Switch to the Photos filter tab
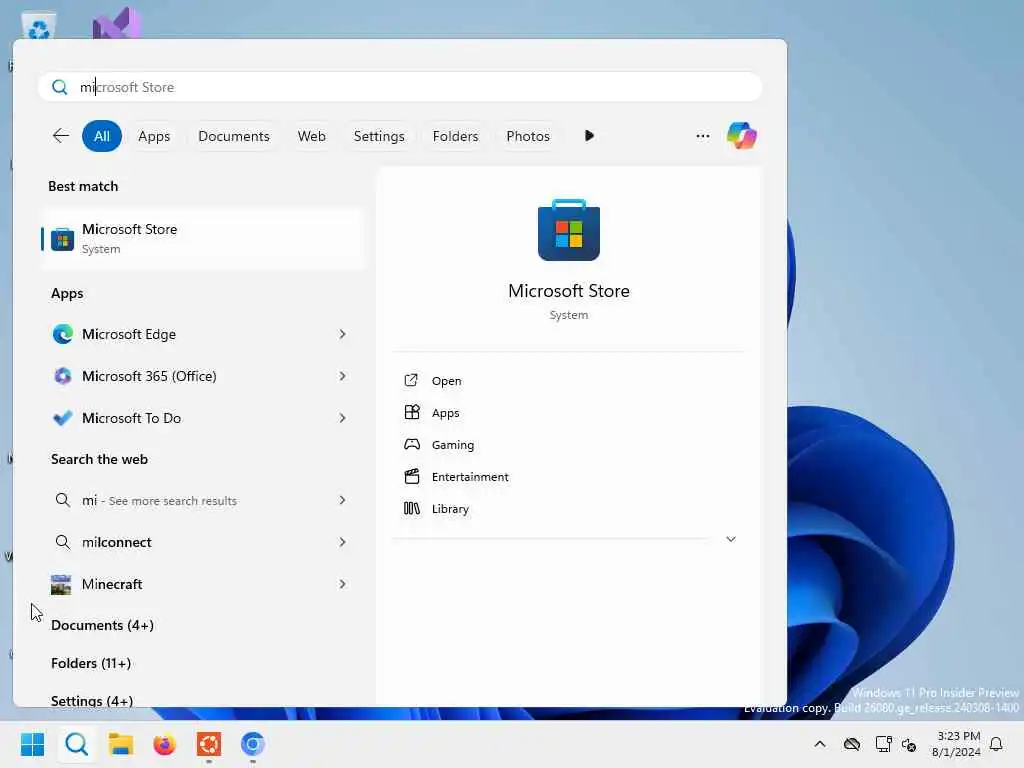The width and height of the screenshot is (1024, 768). click(528, 136)
